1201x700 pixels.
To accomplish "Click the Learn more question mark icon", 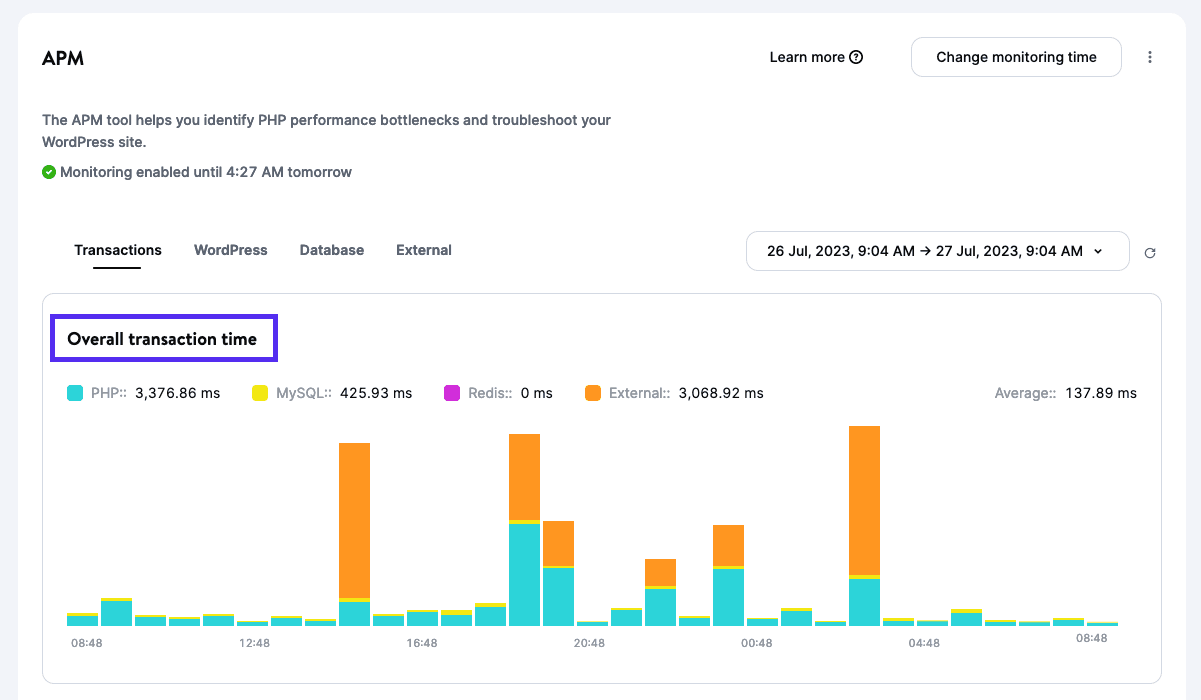I will point(856,57).
